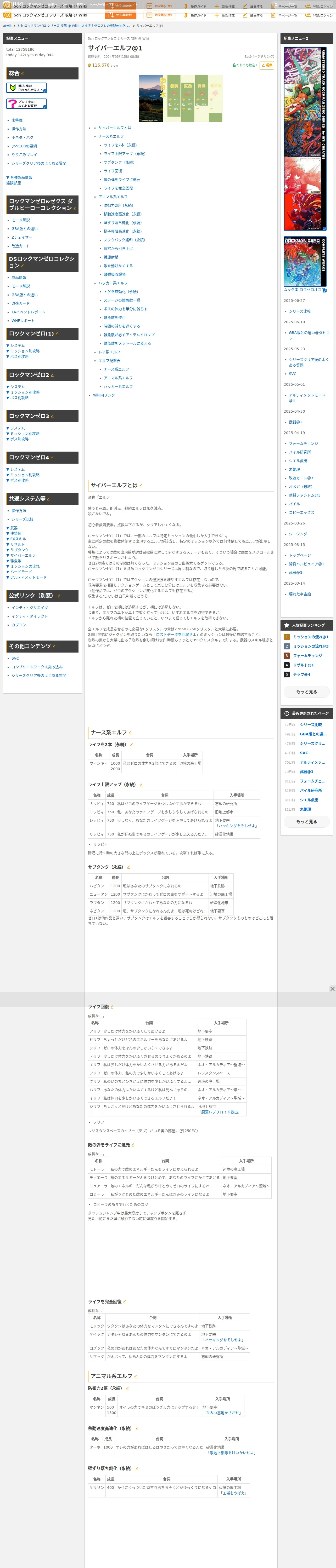This screenshot has width=336, height=1568.
Task: Open ranking entry ミッションの流れ@1
Action: click(x=311, y=637)
